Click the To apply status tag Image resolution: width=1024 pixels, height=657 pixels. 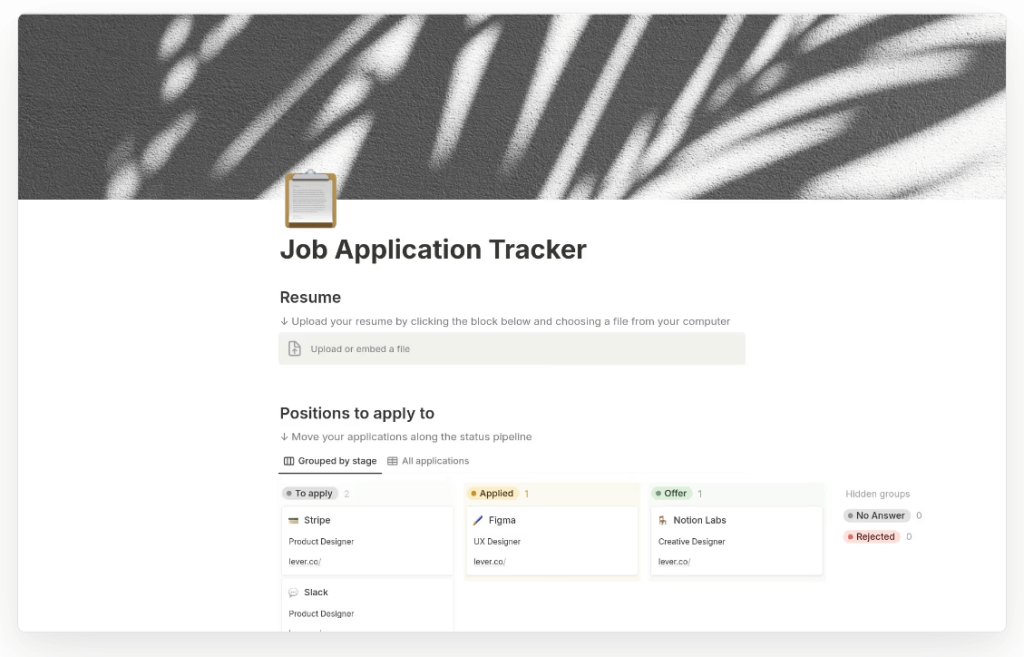click(310, 494)
